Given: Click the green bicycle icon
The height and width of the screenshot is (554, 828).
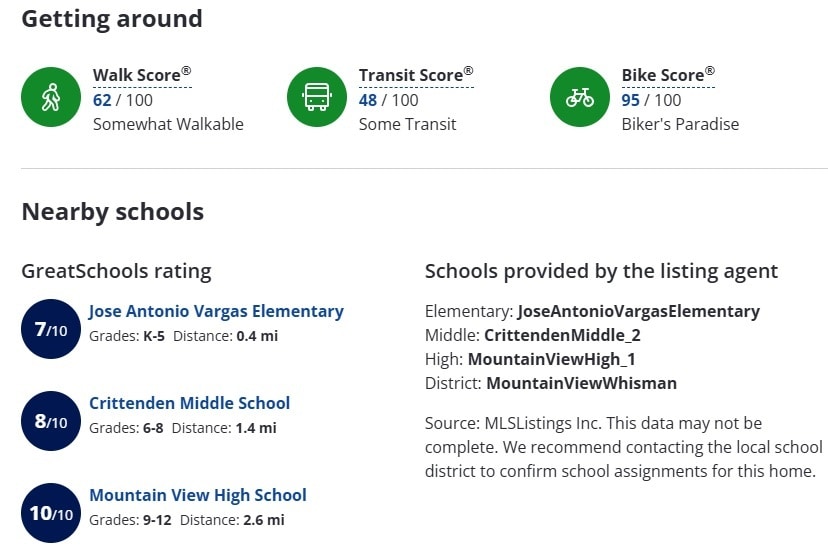Looking at the screenshot, I should point(580,97).
